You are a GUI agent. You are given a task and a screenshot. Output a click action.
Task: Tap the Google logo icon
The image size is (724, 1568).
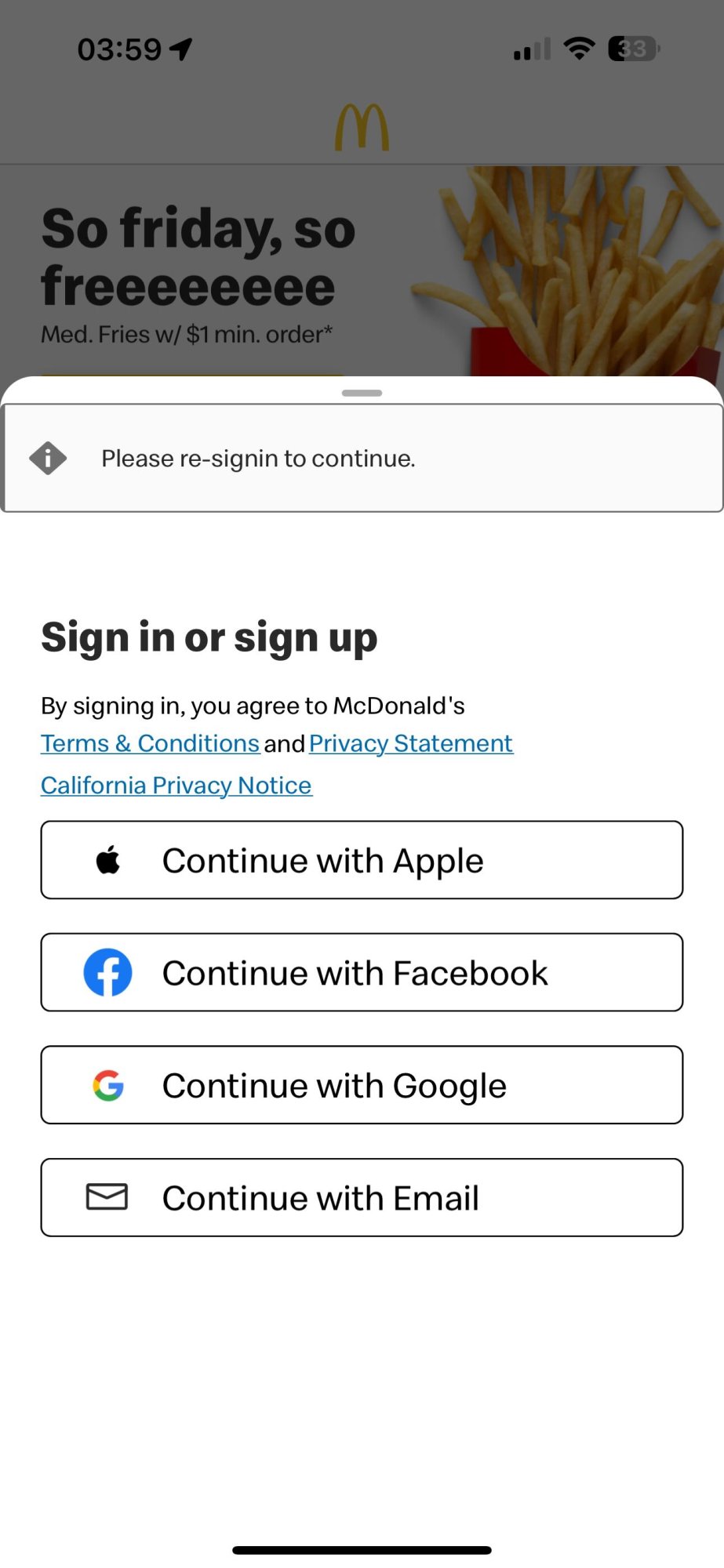click(x=108, y=1085)
